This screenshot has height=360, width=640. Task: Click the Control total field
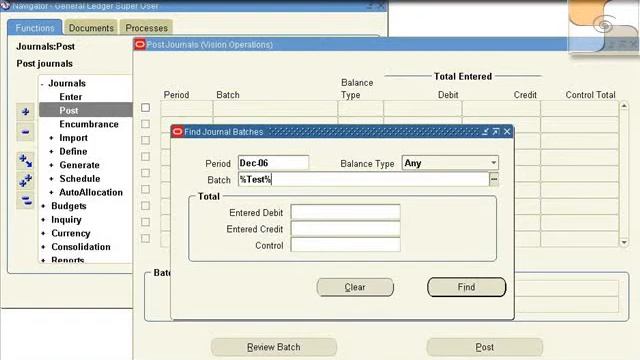click(345, 245)
